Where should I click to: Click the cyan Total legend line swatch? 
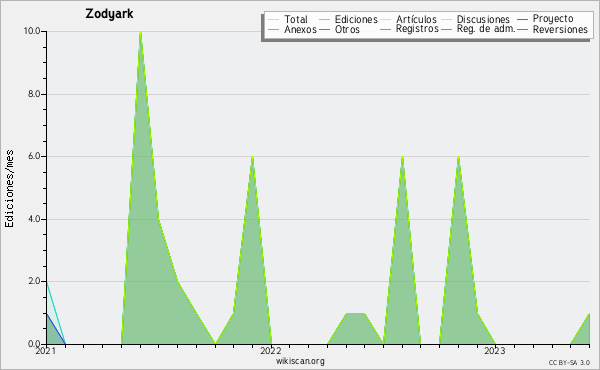tap(274, 20)
